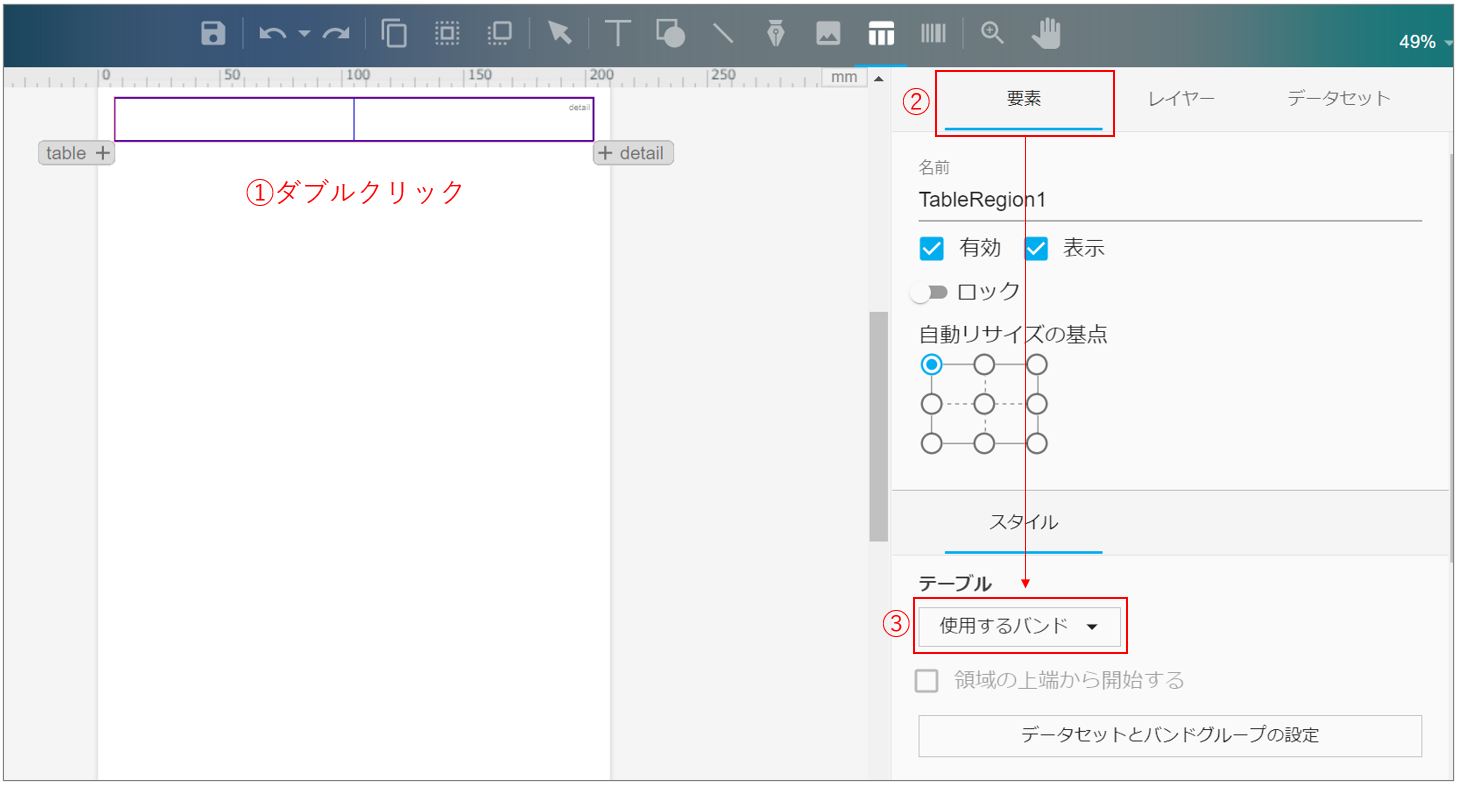Click データセットとバンドグループの設定 button
Image resolution: width=1458 pixels, height=787 pixels.
pyautogui.click(x=1169, y=736)
